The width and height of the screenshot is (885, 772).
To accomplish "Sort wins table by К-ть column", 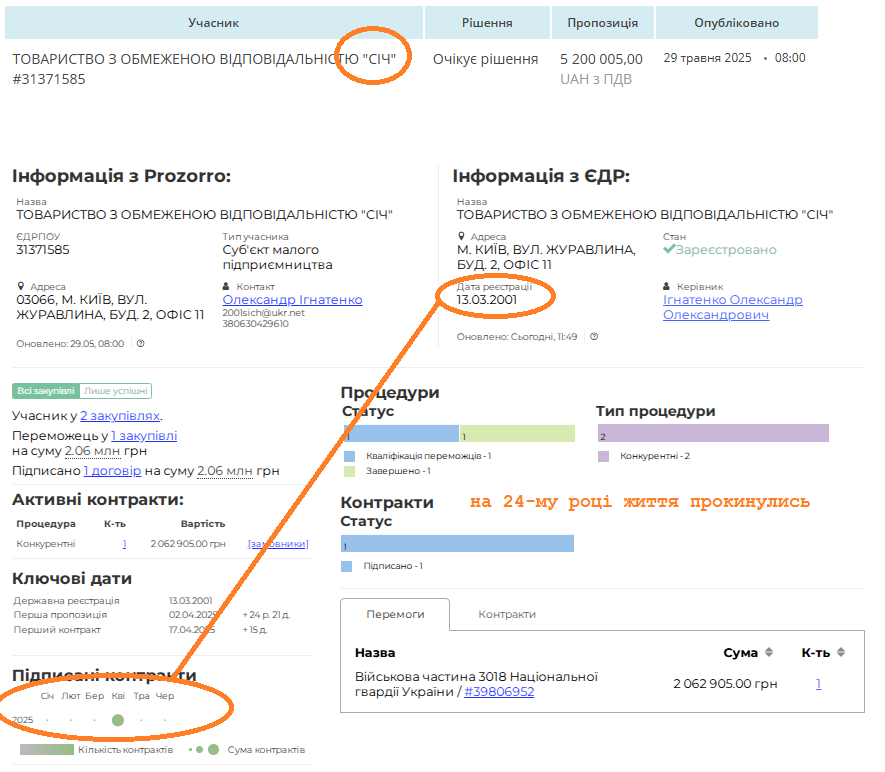I will [841, 653].
